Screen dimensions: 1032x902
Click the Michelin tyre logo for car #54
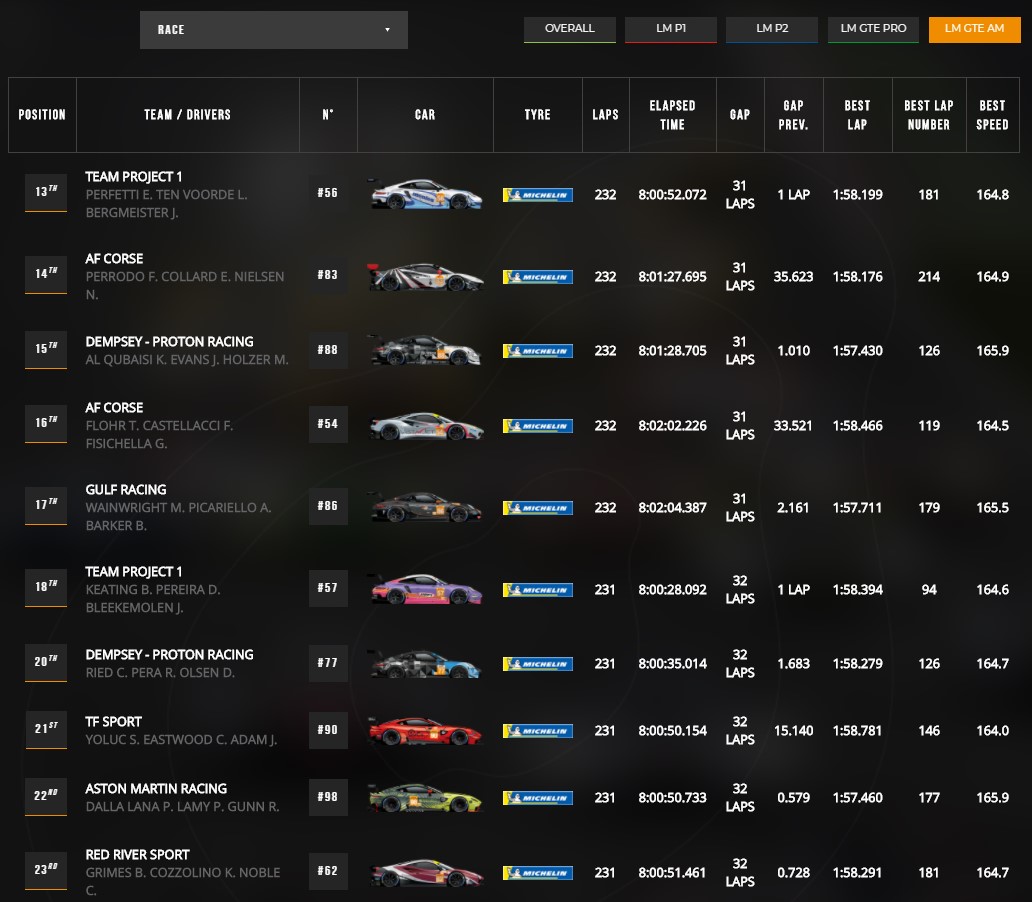click(538, 426)
